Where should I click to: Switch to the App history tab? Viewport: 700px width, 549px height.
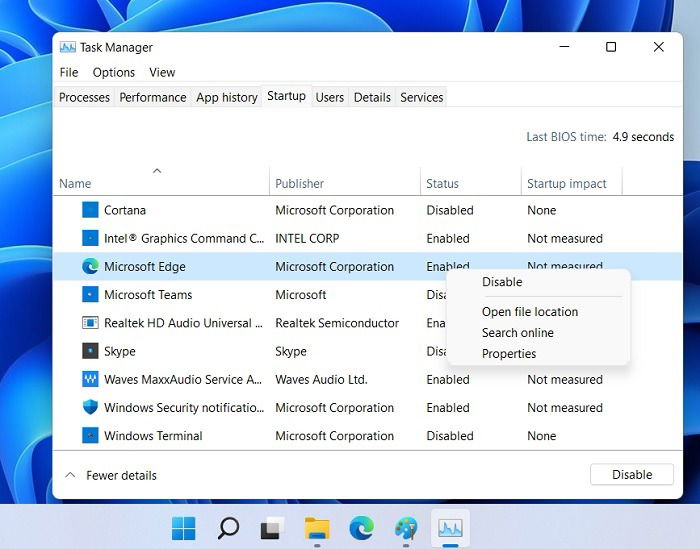[227, 97]
